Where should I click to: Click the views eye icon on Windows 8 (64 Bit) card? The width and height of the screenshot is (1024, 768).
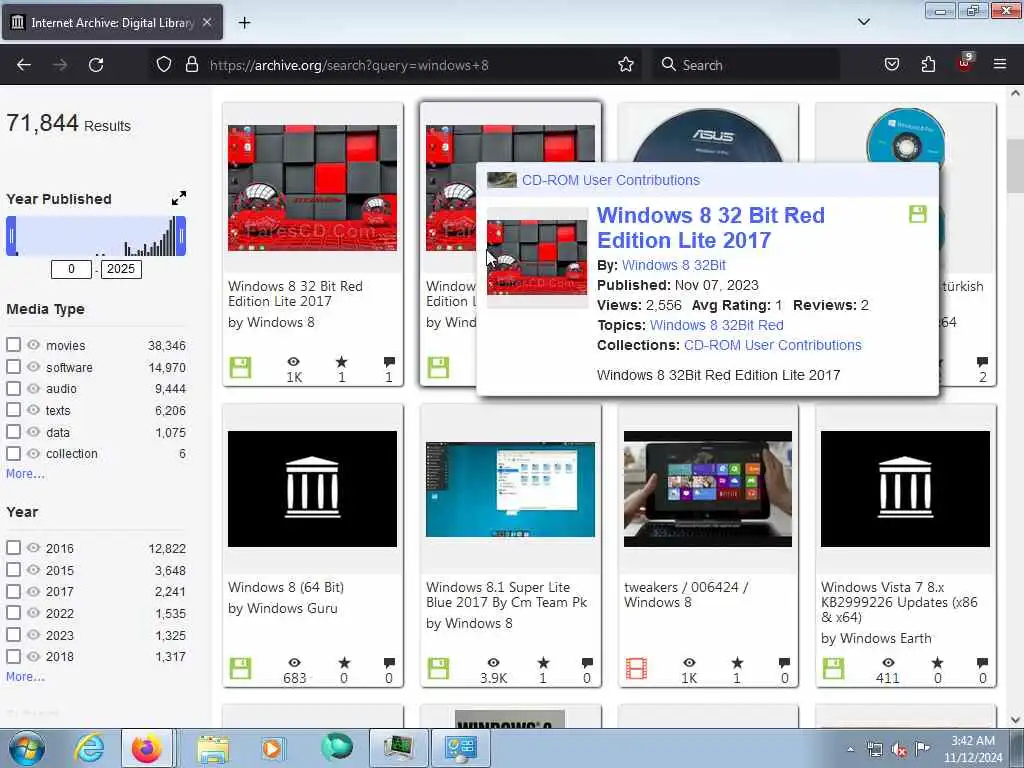(x=295, y=662)
